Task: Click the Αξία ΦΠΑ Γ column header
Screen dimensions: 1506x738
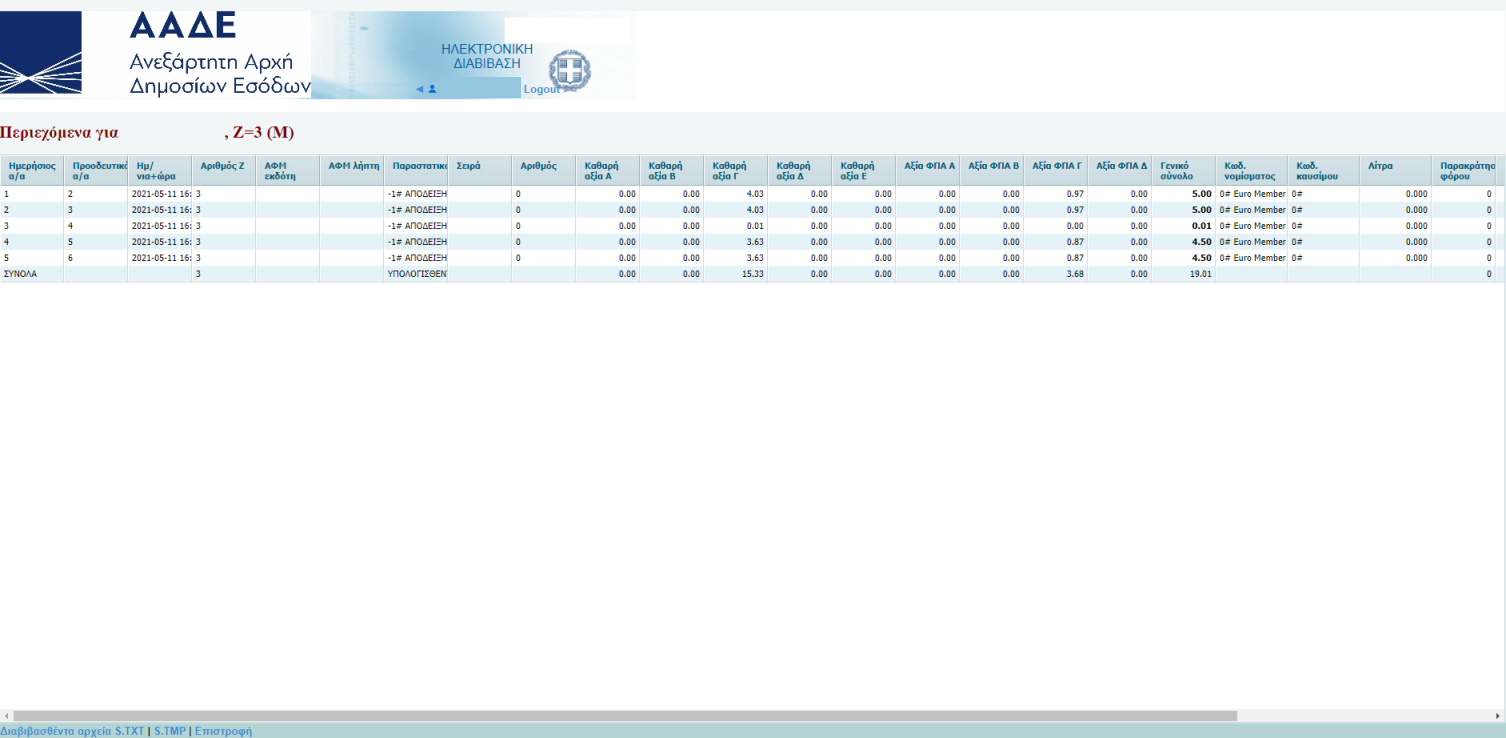Action: click(1056, 166)
